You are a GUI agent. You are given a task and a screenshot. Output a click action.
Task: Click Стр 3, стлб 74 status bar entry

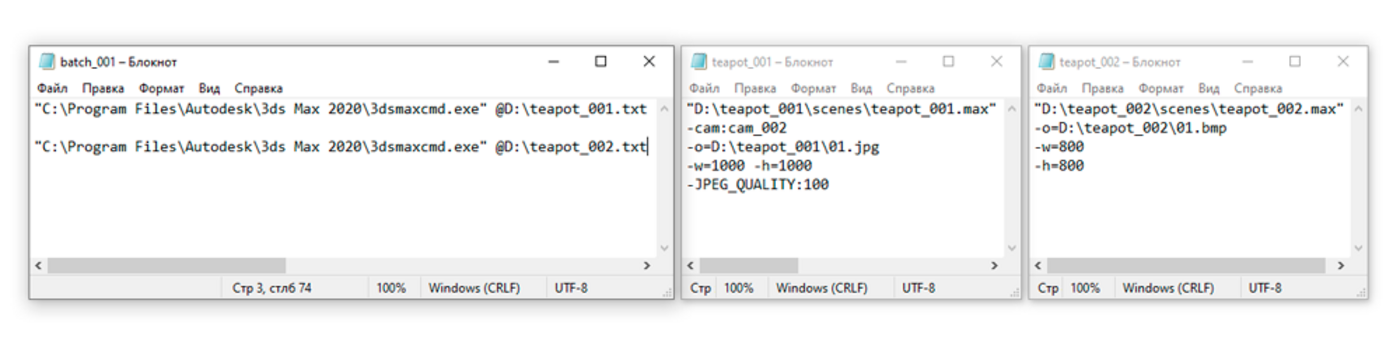pos(272,288)
